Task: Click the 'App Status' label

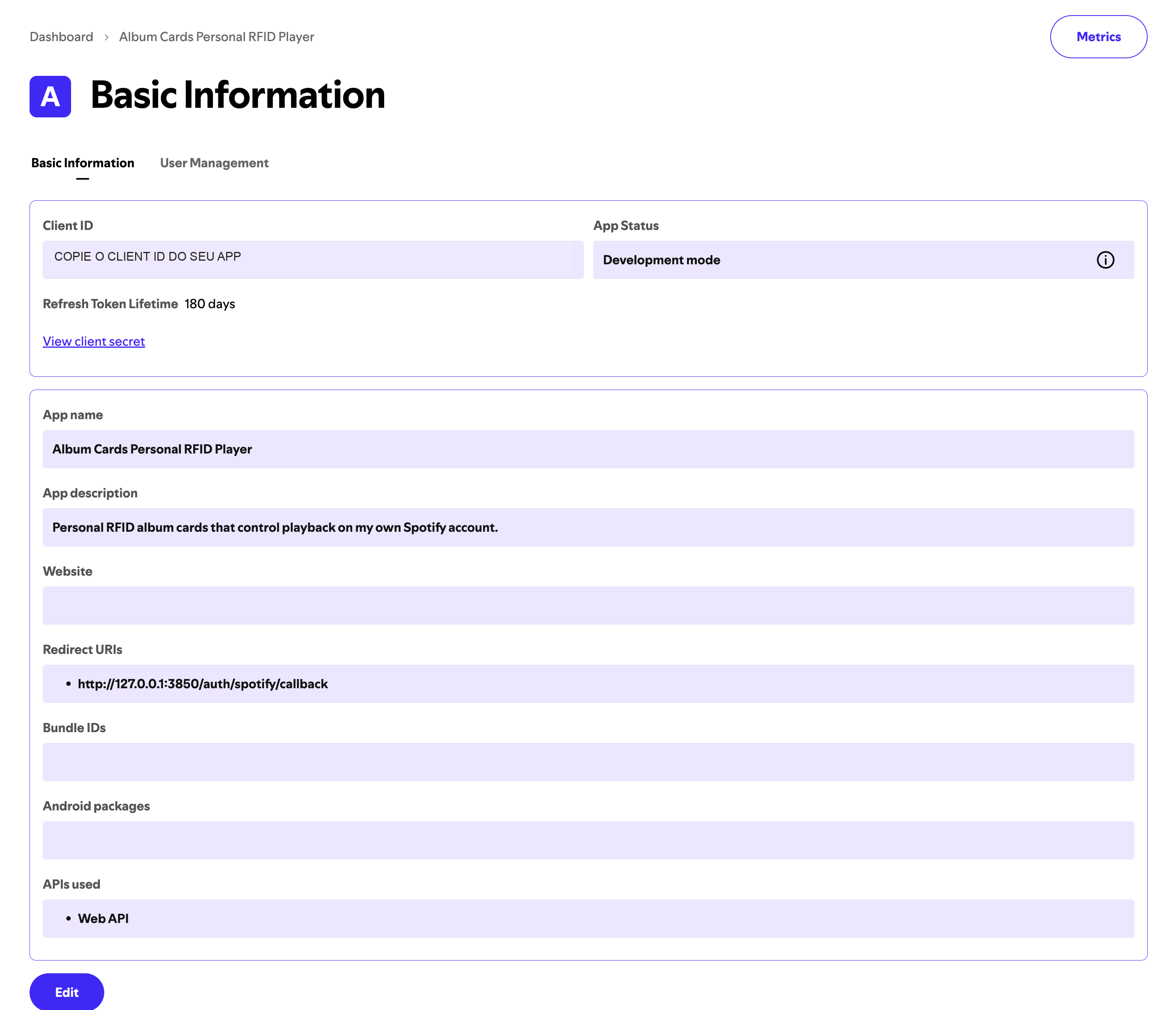Action: click(x=626, y=226)
